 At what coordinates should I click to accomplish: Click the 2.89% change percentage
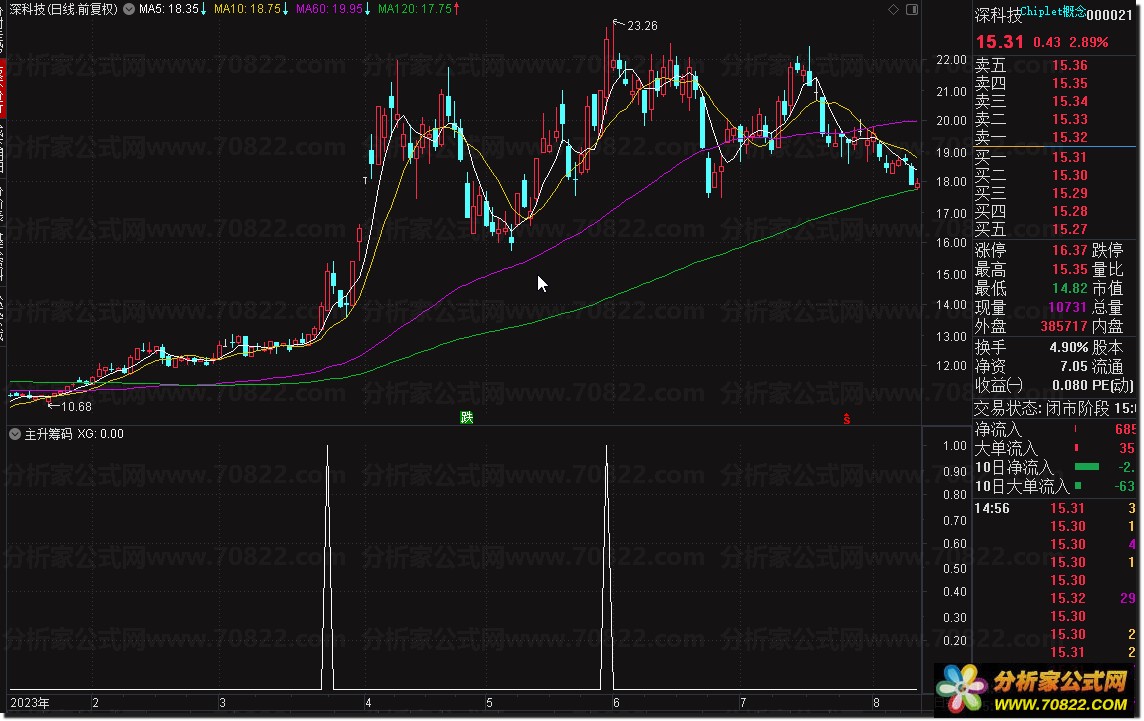(1089, 42)
